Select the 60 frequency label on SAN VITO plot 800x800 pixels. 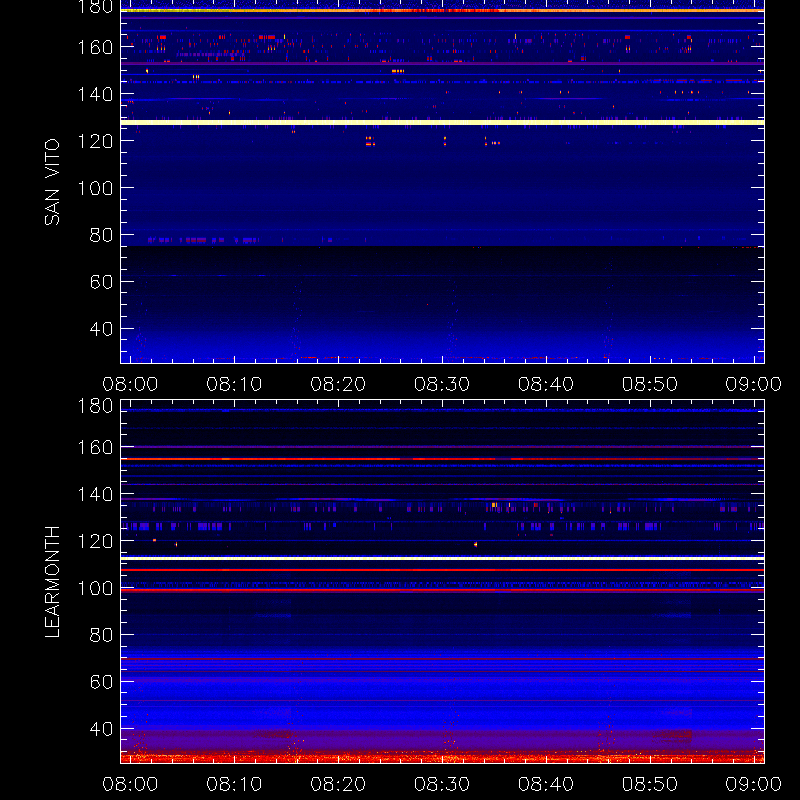click(101, 282)
